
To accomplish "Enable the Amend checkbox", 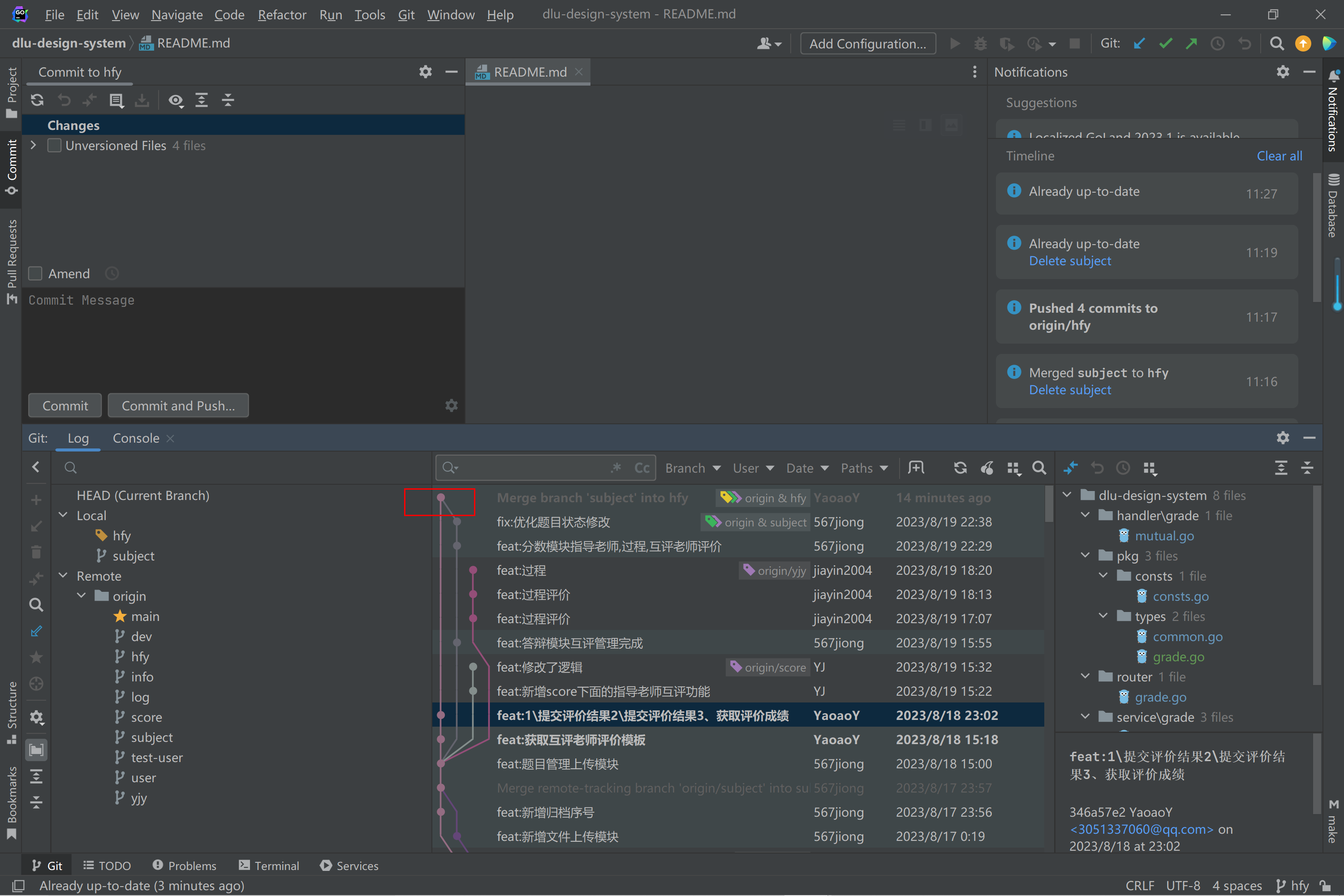I will [x=35, y=274].
